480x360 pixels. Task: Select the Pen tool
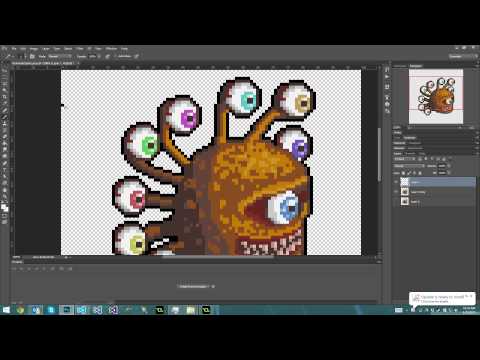[x=5, y=163]
